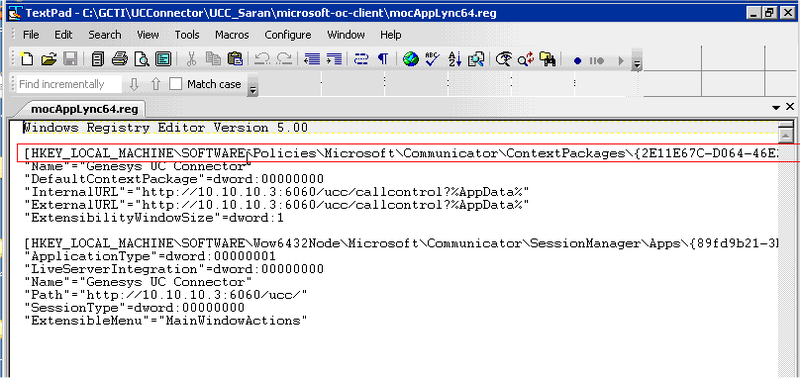Create a new document with New icon
The height and width of the screenshot is (378, 800).
(x=27, y=60)
